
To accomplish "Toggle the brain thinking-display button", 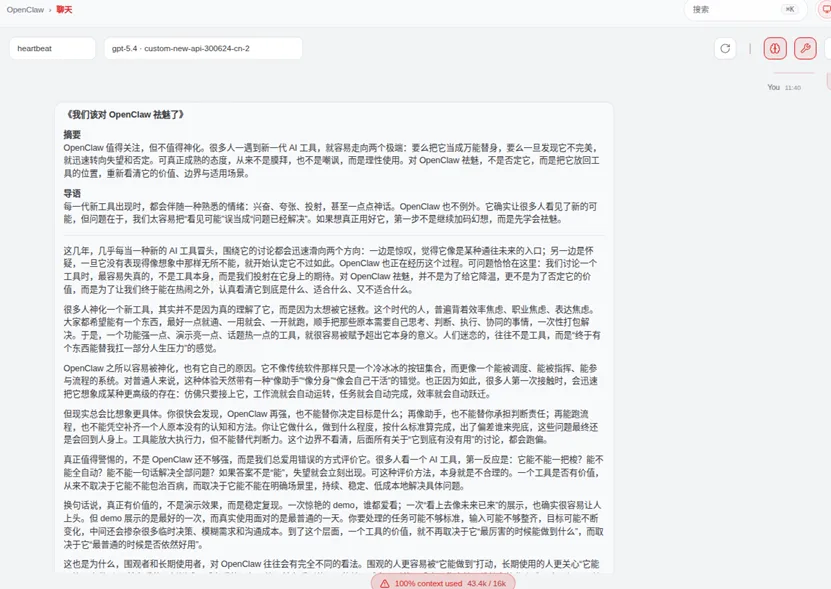I will click(x=775, y=49).
